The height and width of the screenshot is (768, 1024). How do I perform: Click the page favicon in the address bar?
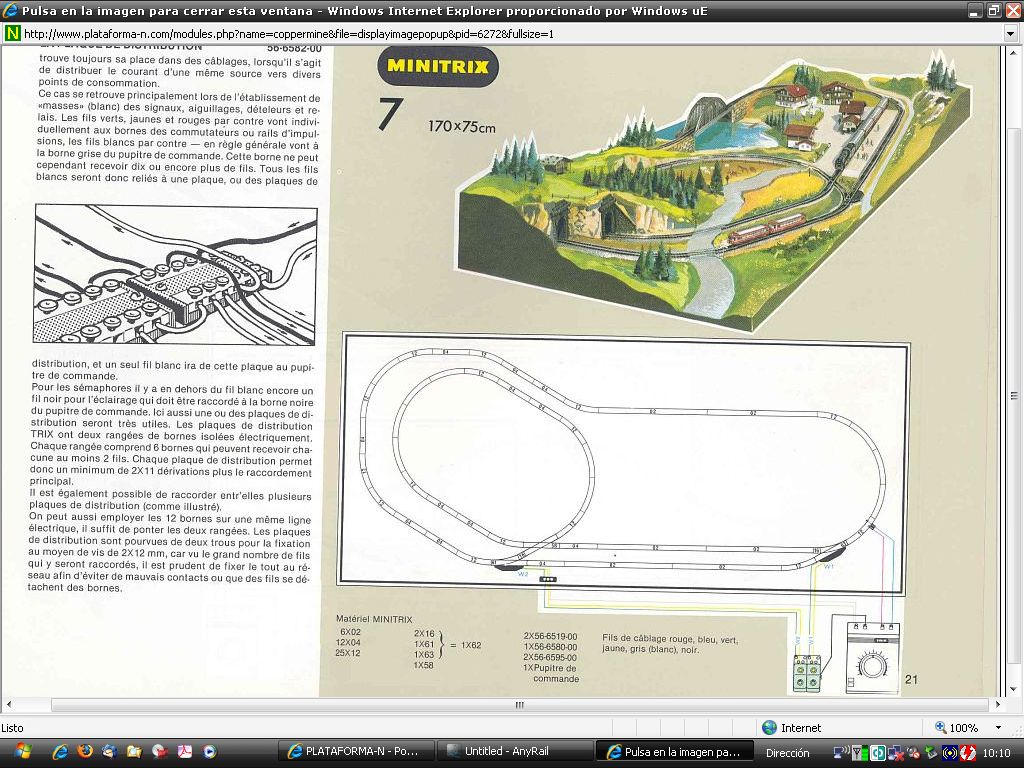tap(12, 33)
